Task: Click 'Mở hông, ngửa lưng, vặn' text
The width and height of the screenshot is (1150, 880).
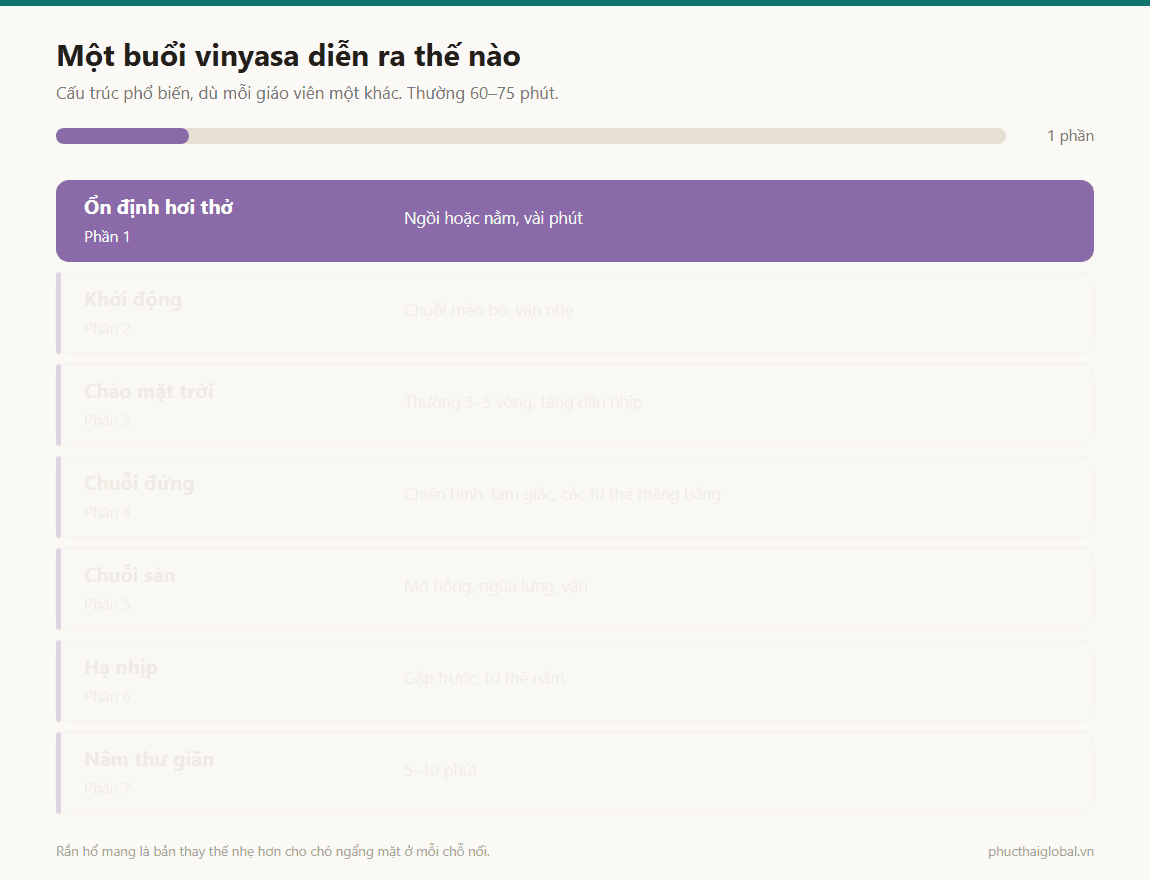Action: [x=496, y=587]
